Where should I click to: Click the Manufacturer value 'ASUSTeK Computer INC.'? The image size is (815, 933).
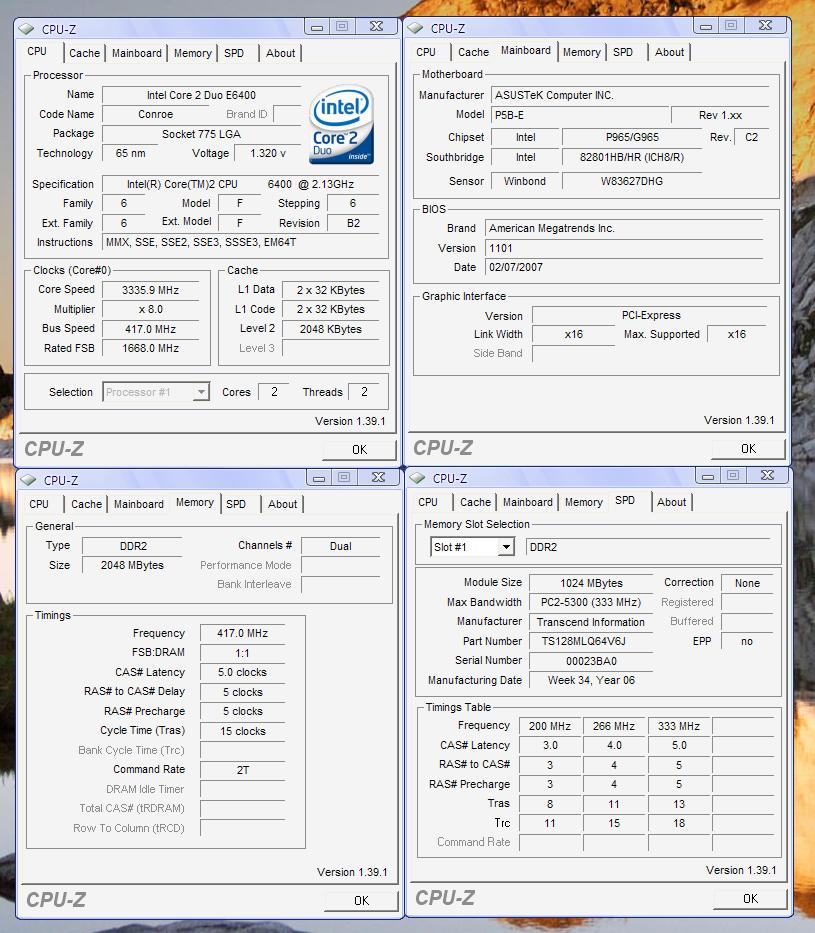pos(630,95)
